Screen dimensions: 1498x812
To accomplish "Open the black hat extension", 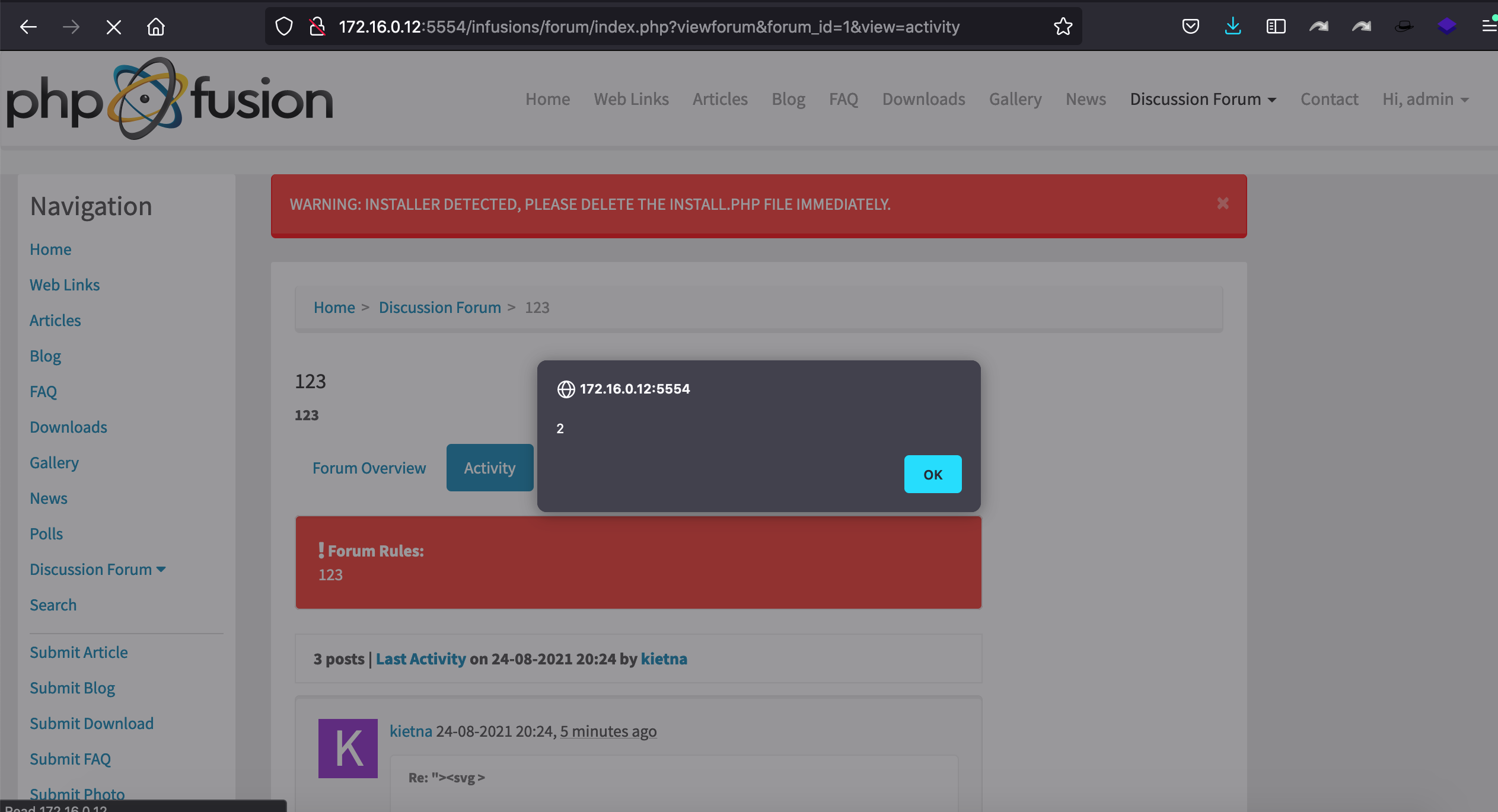I will 1404,26.
